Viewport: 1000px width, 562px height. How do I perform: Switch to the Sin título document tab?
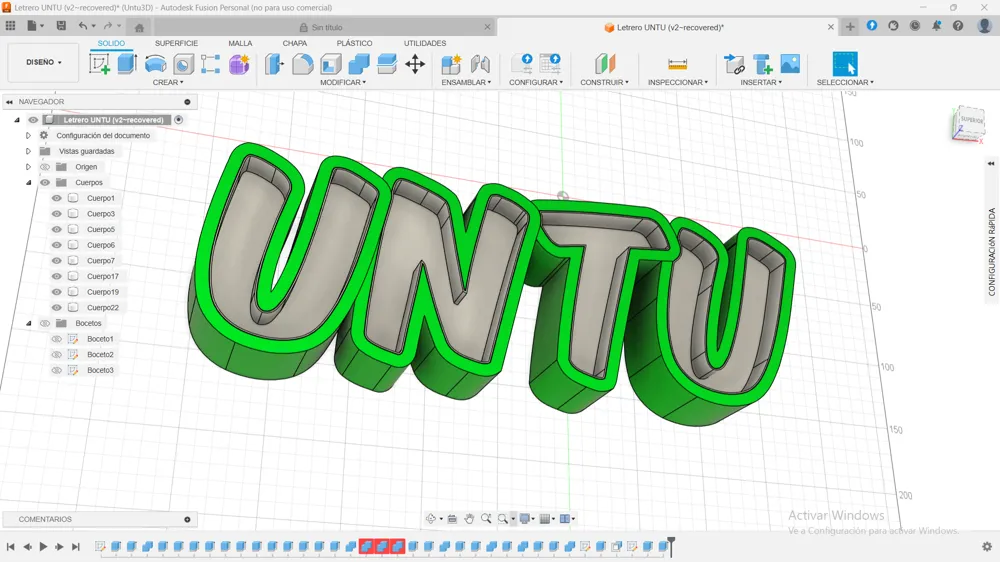click(x=325, y=27)
